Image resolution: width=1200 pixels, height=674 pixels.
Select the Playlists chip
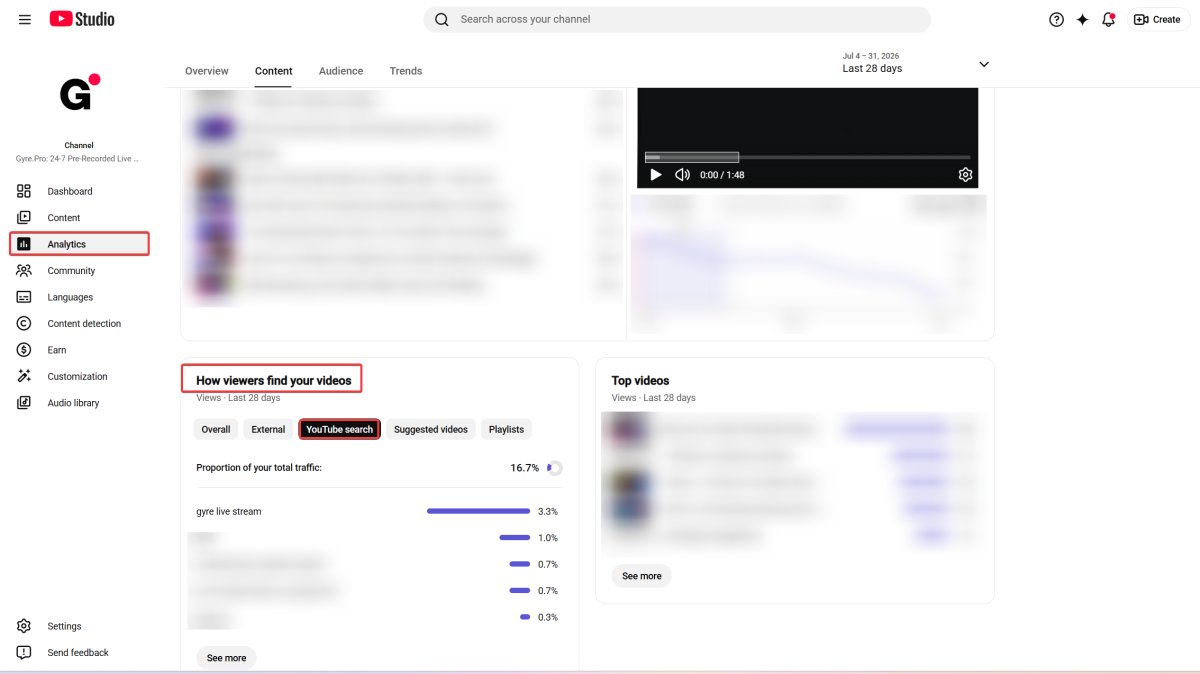pos(506,429)
